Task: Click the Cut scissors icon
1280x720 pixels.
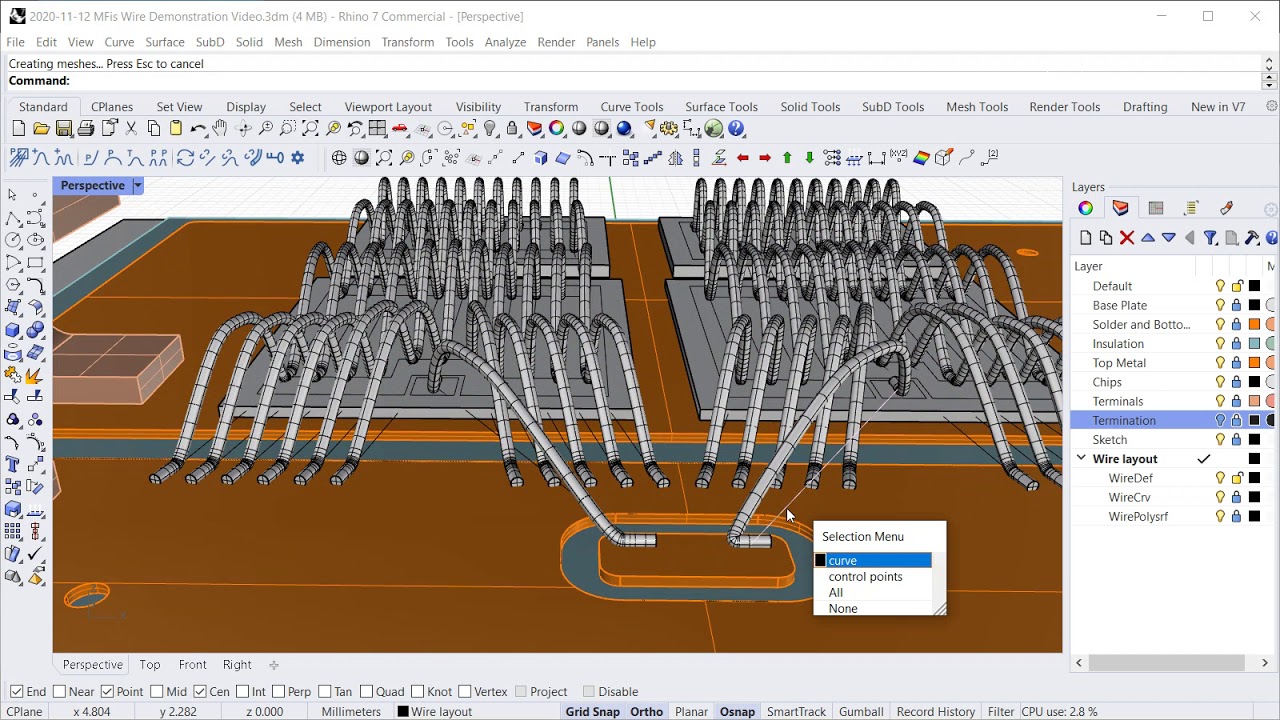Action: pos(131,129)
